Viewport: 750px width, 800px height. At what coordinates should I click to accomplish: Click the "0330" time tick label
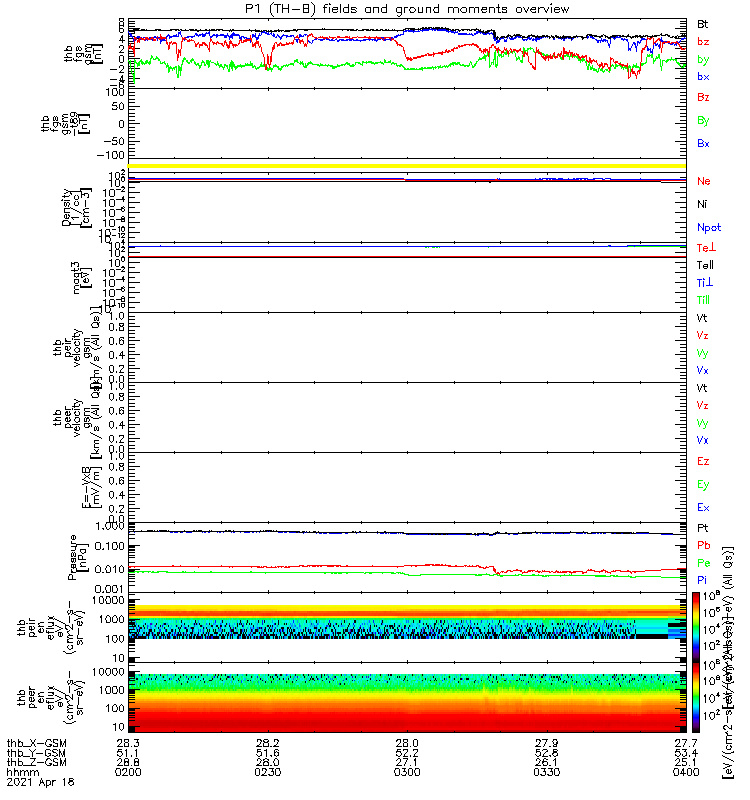tap(546, 772)
